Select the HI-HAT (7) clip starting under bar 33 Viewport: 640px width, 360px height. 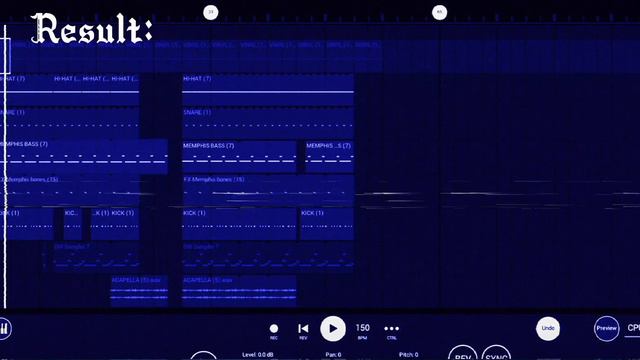pos(268,90)
